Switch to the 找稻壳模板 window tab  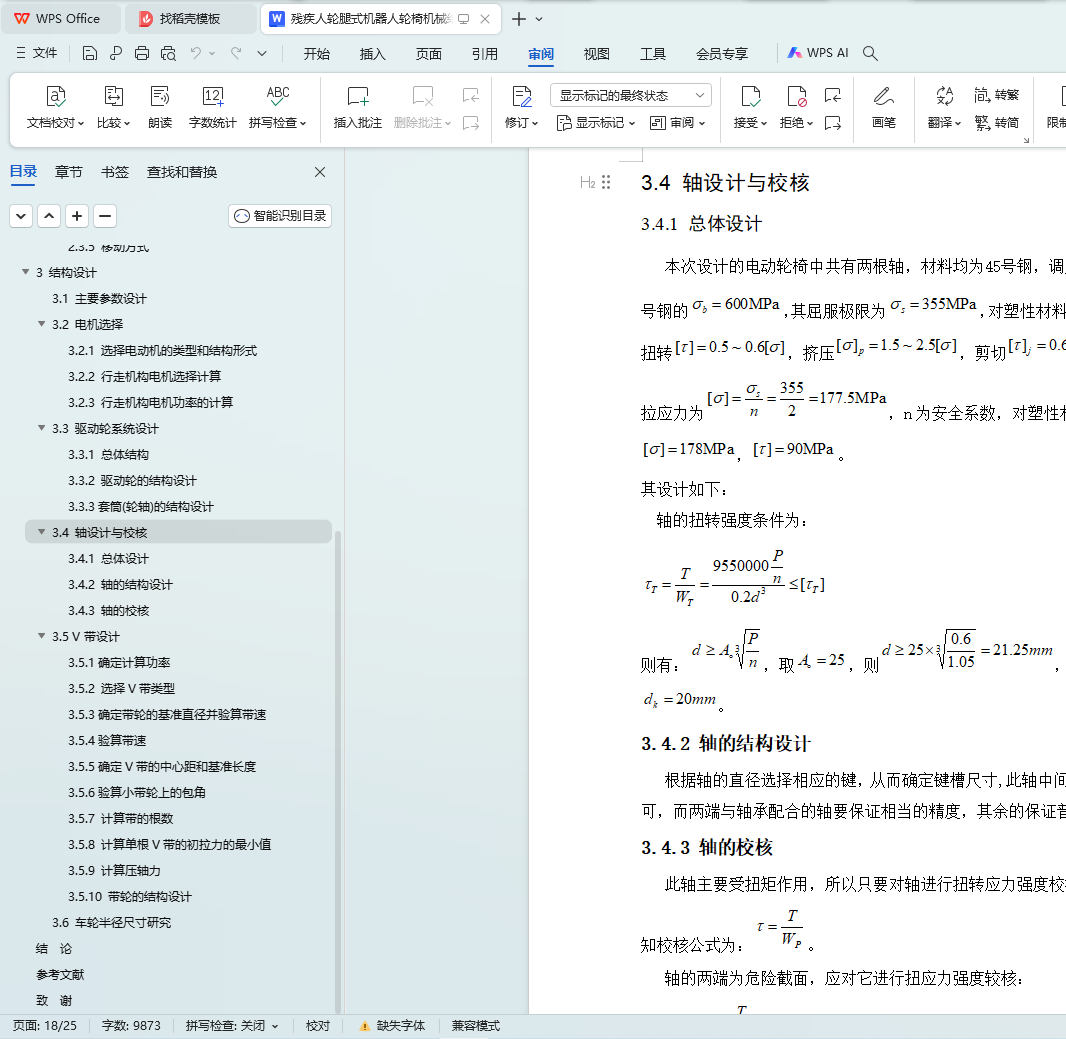(191, 19)
